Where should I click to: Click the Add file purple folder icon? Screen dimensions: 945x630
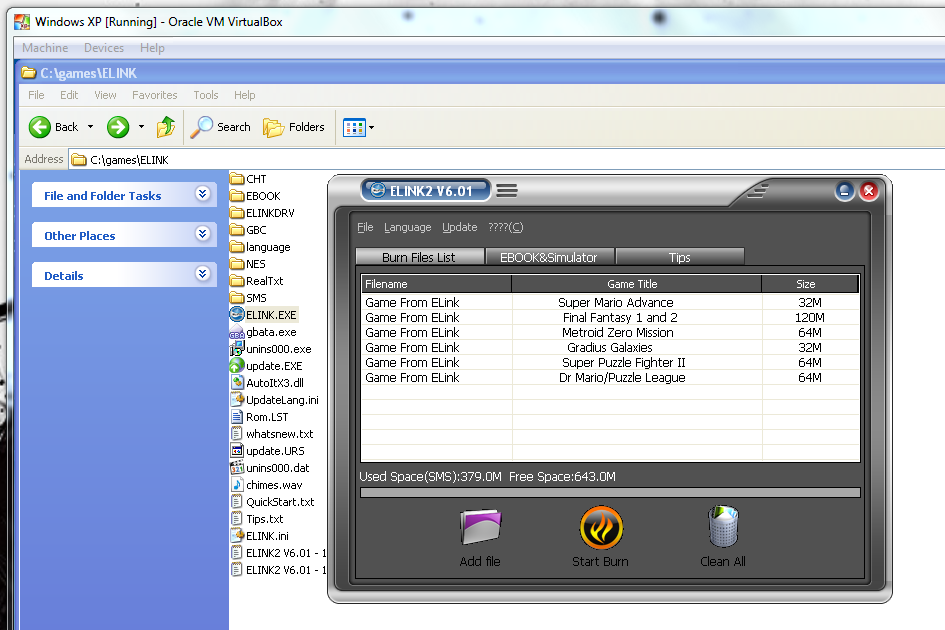pyautogui.click(x=480, y=527)
